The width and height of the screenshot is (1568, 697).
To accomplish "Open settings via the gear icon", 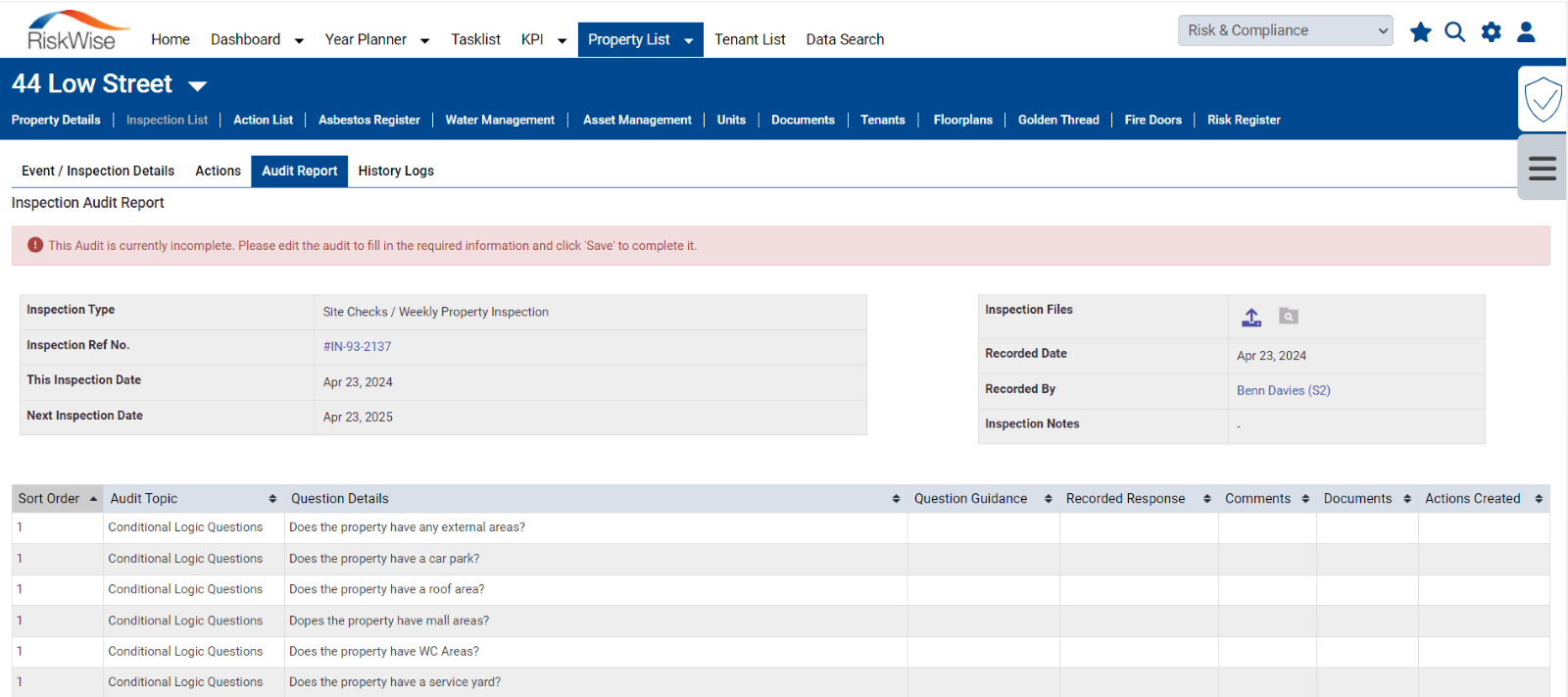I will click(x=1491, y=32).
